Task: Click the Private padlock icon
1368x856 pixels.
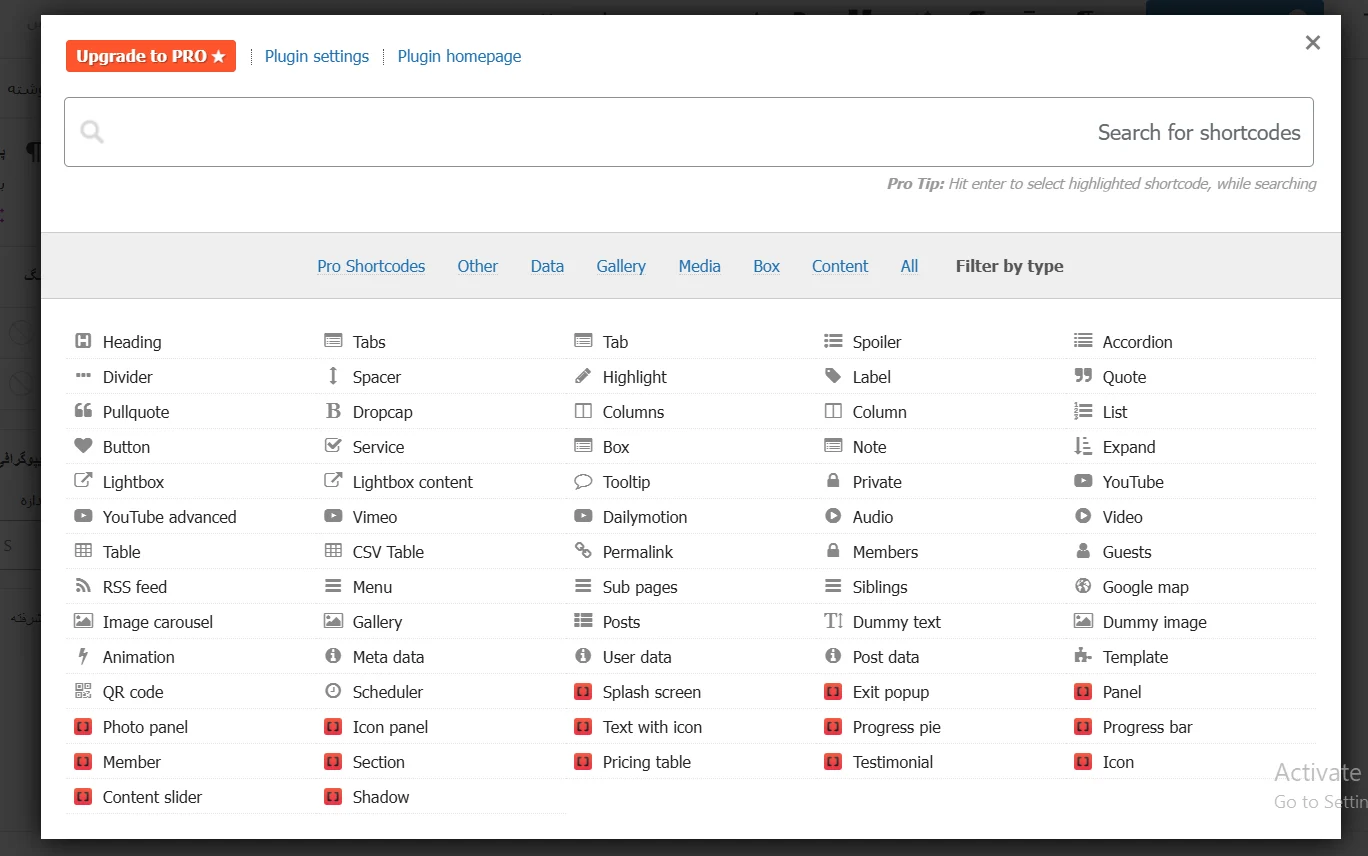Action: point(833,482)
